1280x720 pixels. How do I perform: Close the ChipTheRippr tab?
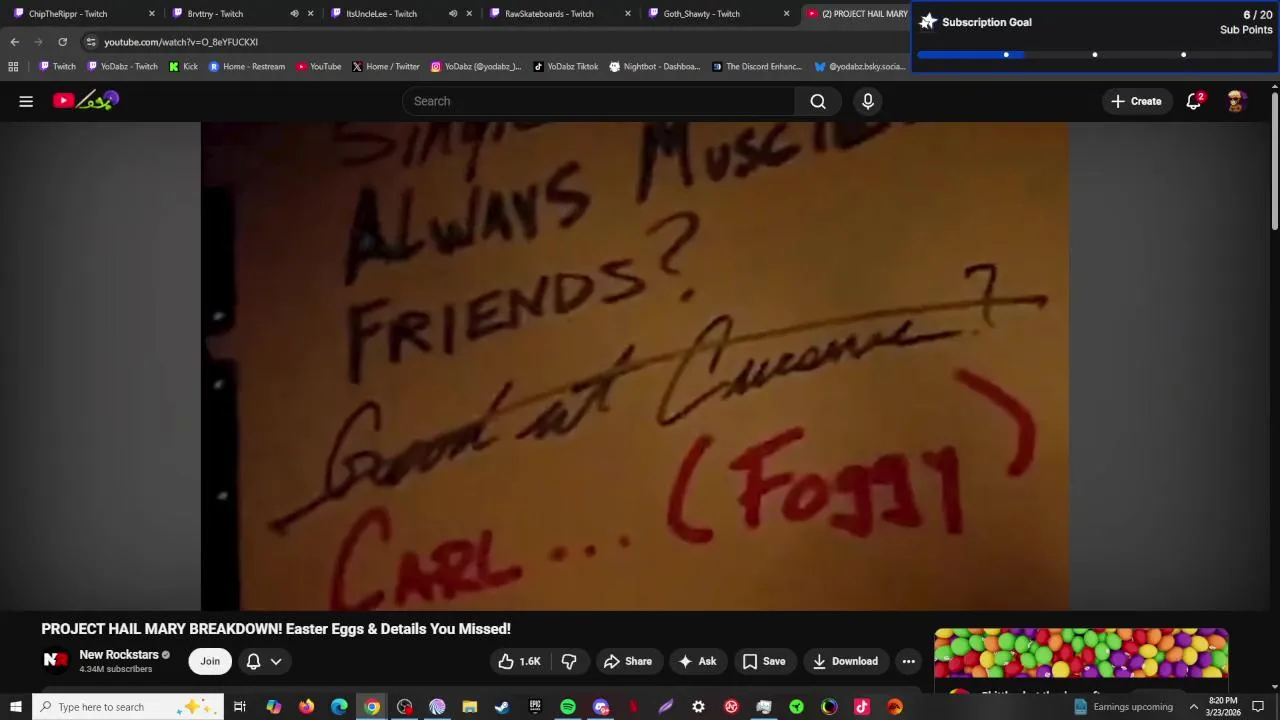coord(152,14)
